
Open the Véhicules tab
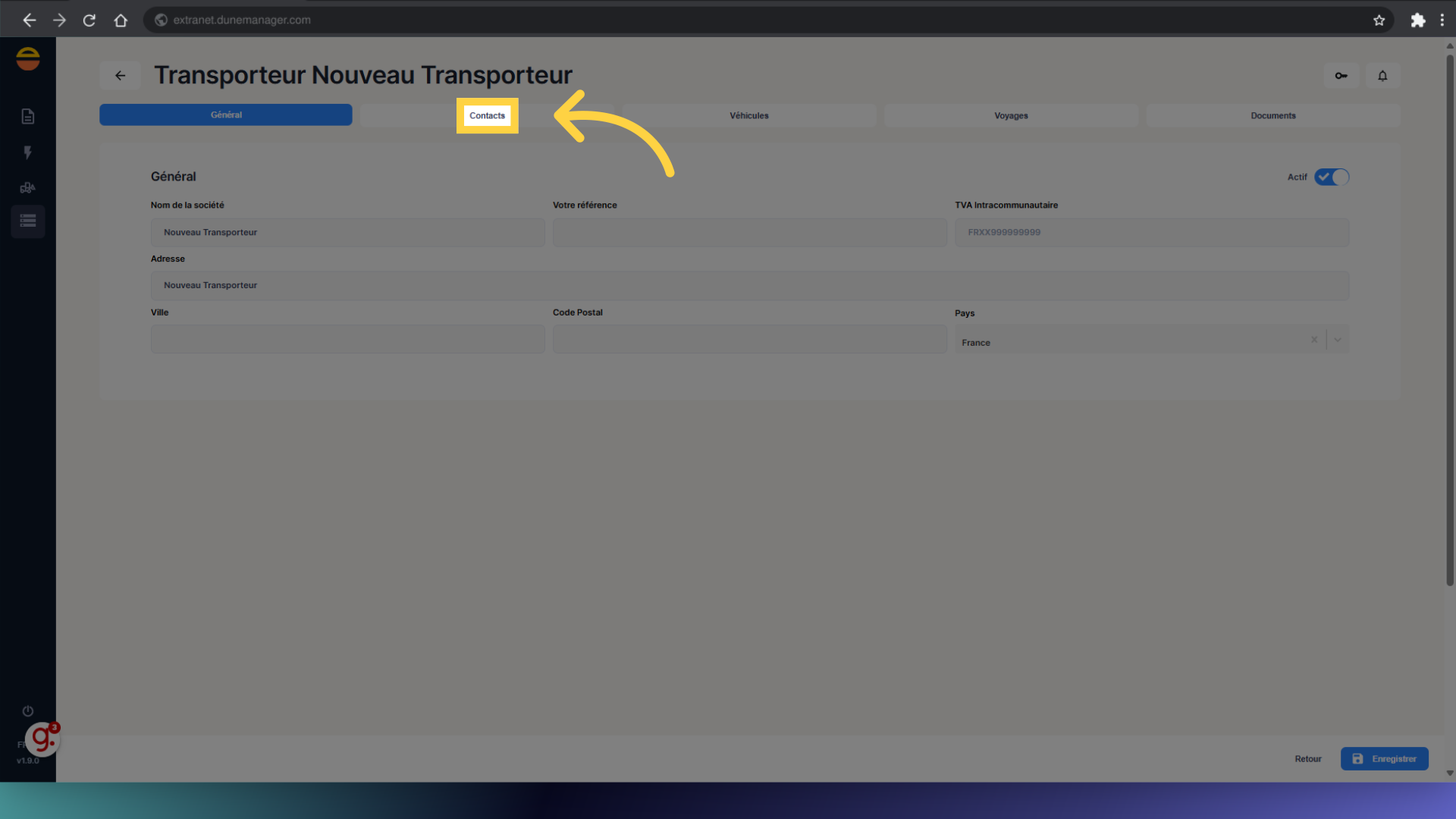click(x=748, y=116)
